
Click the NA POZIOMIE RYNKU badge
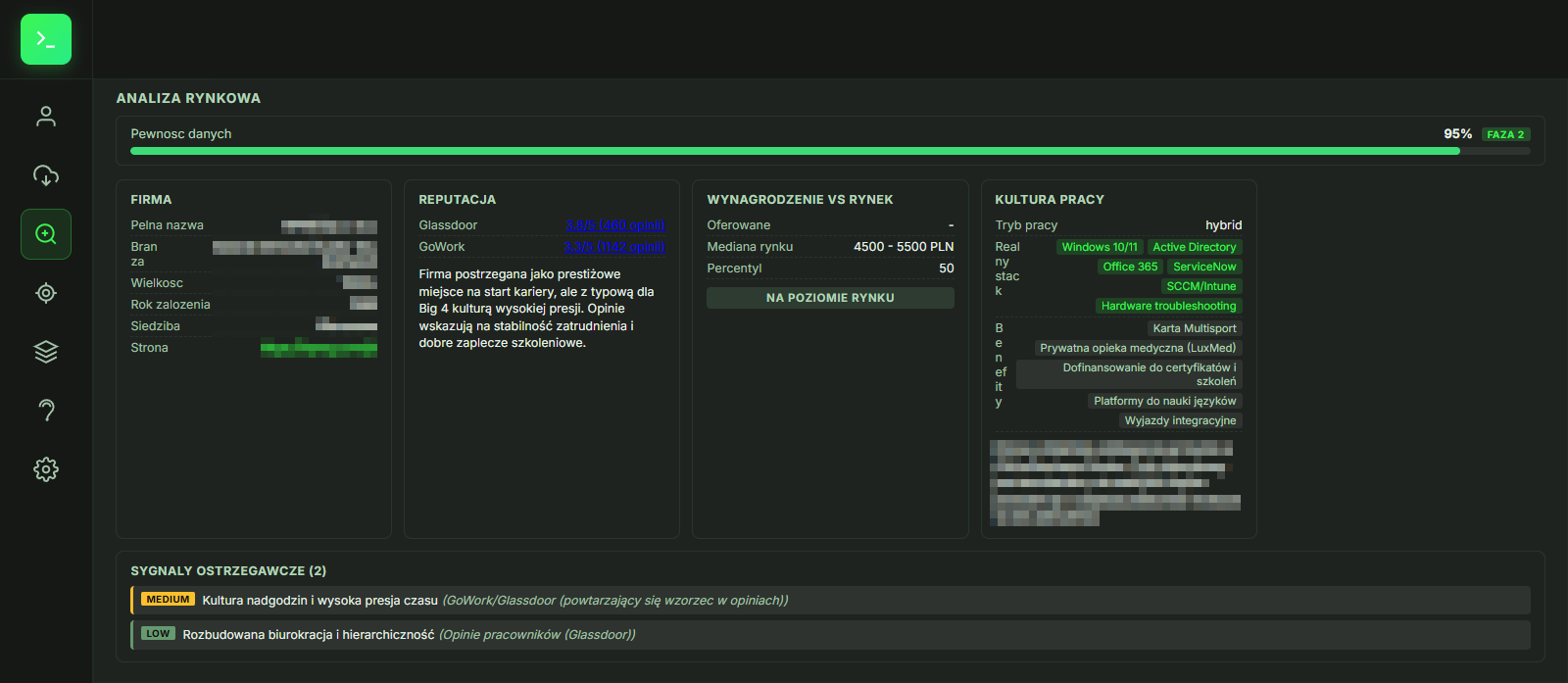[x=830, y=298]
